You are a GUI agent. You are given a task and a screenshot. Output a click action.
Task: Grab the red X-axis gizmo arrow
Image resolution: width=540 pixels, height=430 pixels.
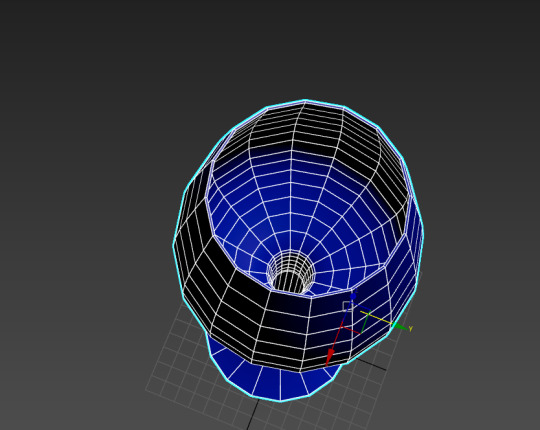tap(330, 356)
